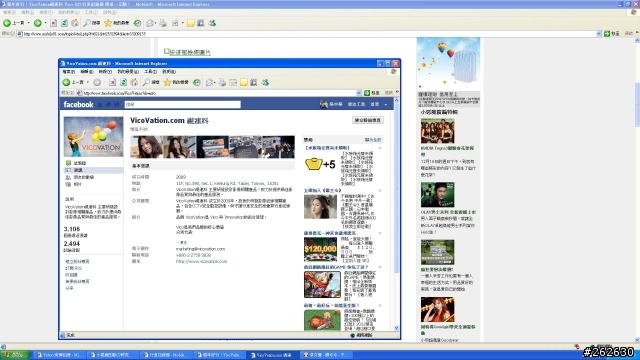Image resolution: width=640 pixels, height=360 pixels.
Task: Click the Back arrow in the Facebook window
Action: (x=66, y=82)
